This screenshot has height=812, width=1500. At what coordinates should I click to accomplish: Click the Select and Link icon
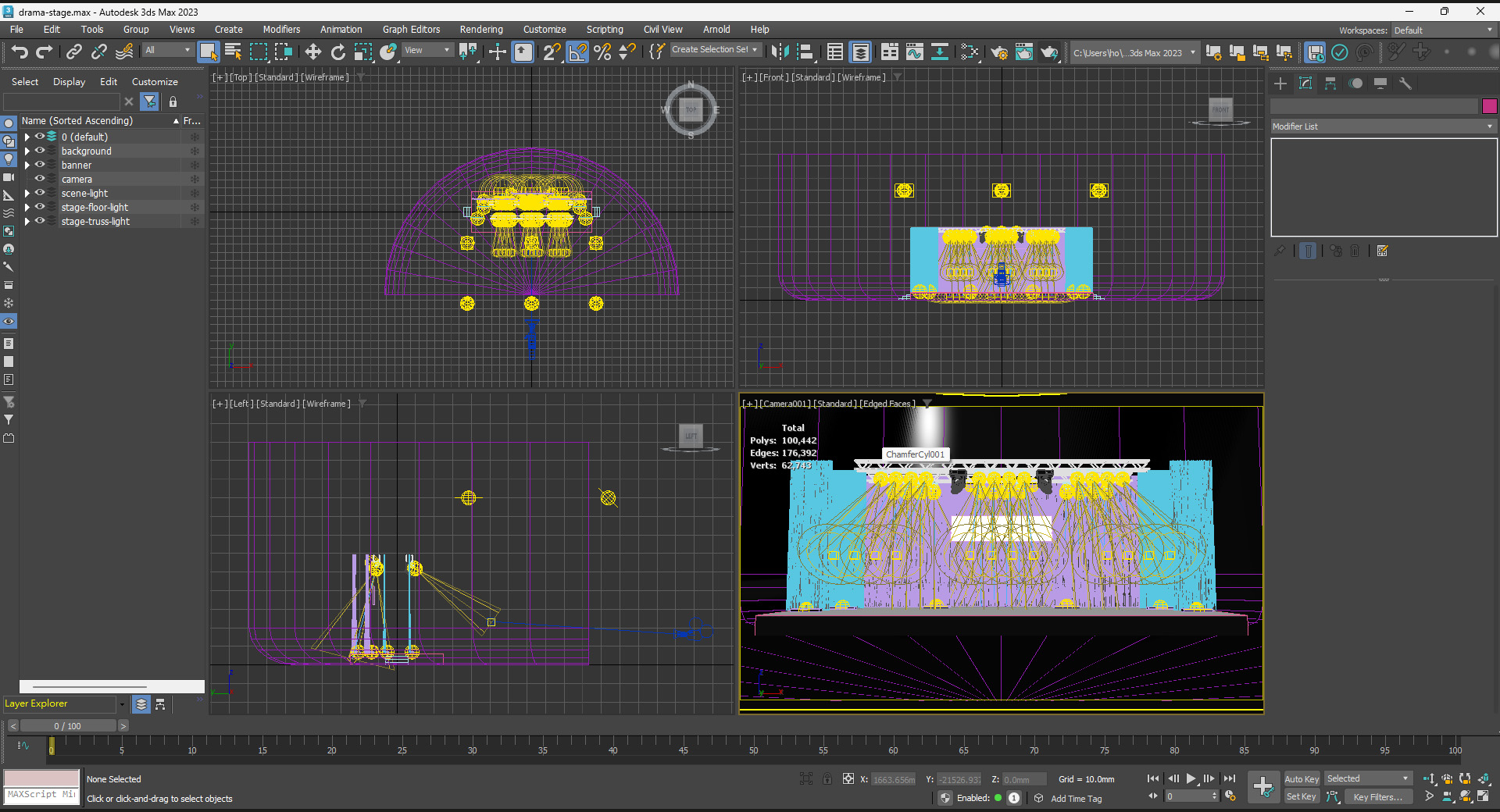73,52
